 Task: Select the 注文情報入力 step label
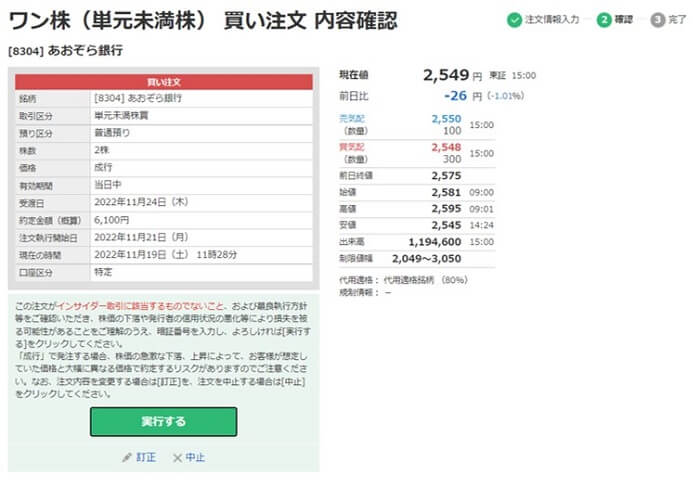[x=552, y=20]
